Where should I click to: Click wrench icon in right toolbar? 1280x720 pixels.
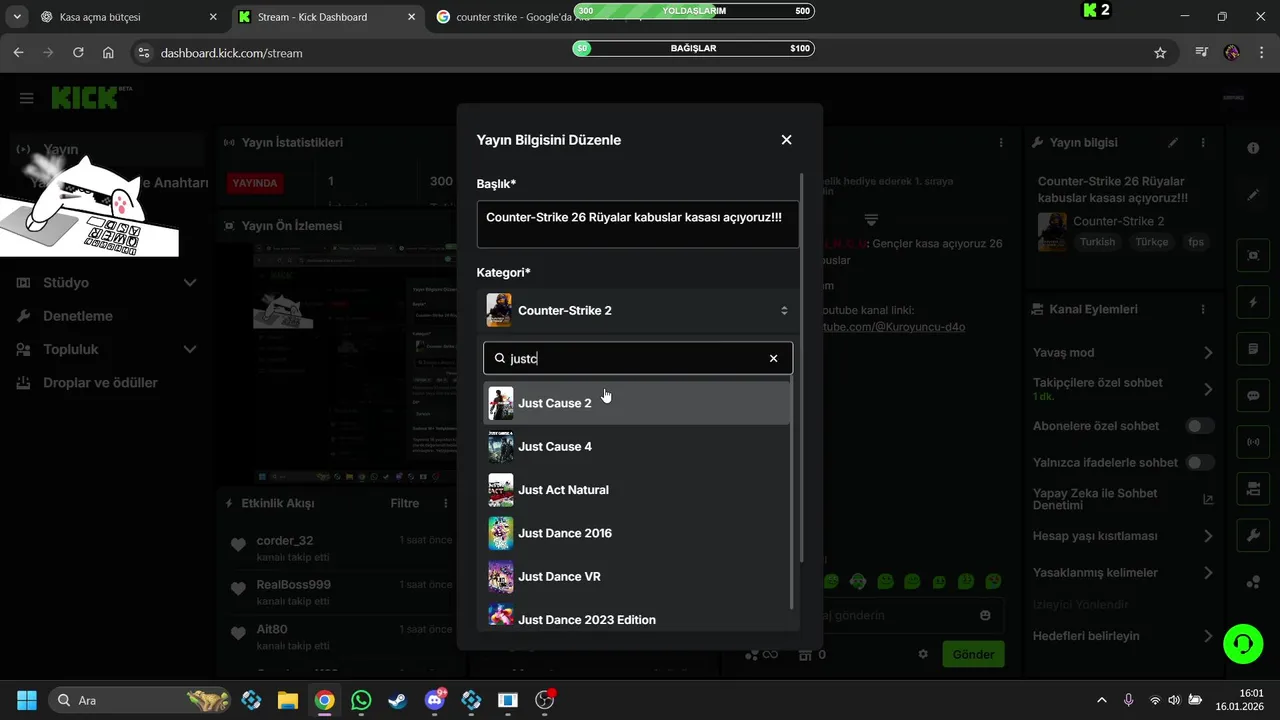point(1253,536)
